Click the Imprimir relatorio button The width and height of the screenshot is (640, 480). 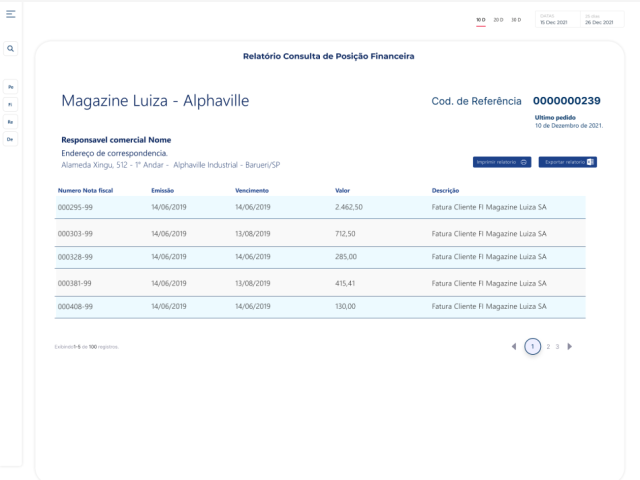(502, 162)
